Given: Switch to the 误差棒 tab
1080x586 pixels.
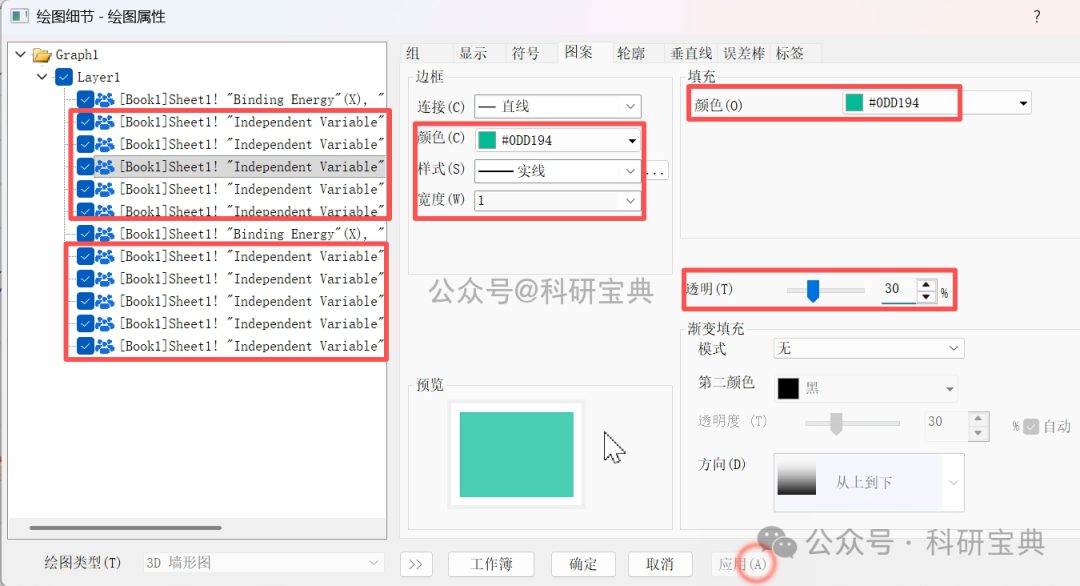Looking at the screenshot, I should [x=743, y=53].
